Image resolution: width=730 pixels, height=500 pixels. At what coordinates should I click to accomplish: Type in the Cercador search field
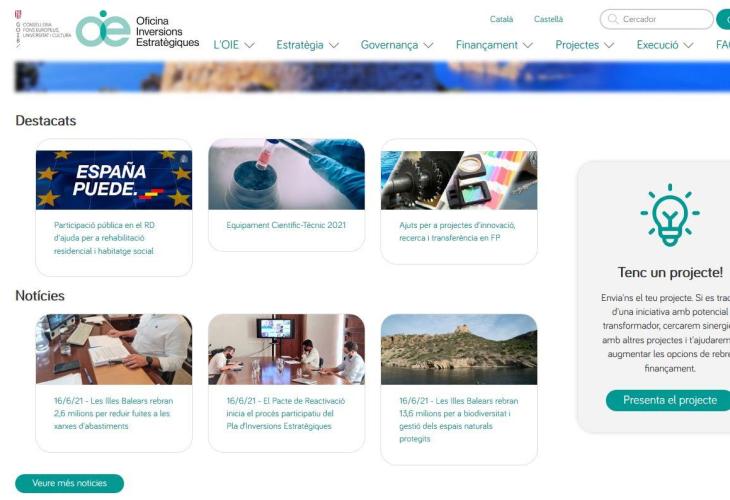click(660, 19)
